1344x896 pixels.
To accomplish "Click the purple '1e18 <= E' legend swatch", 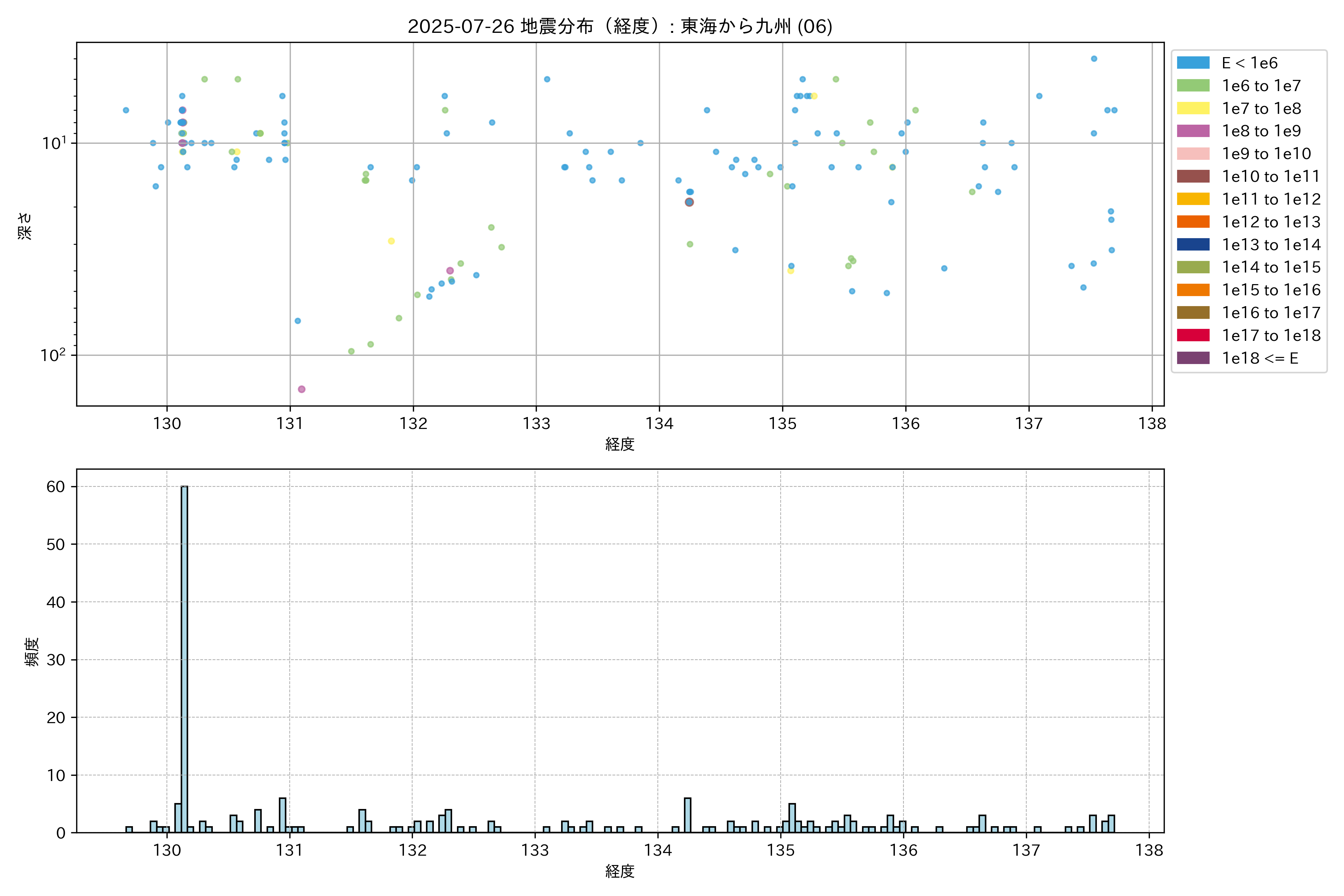I will coord(1192,358).
